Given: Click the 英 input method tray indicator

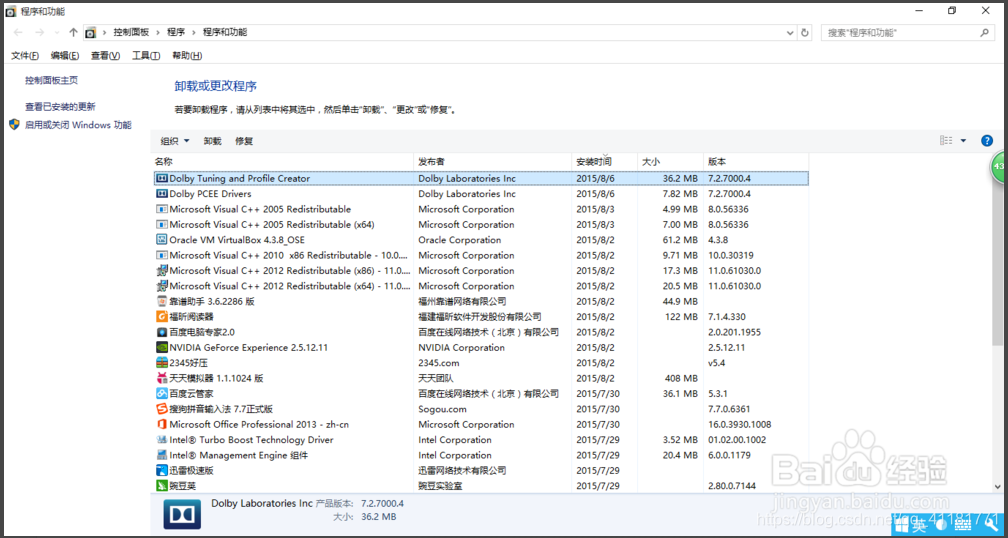Looking at the screenshot, I should tap(919, 526).
